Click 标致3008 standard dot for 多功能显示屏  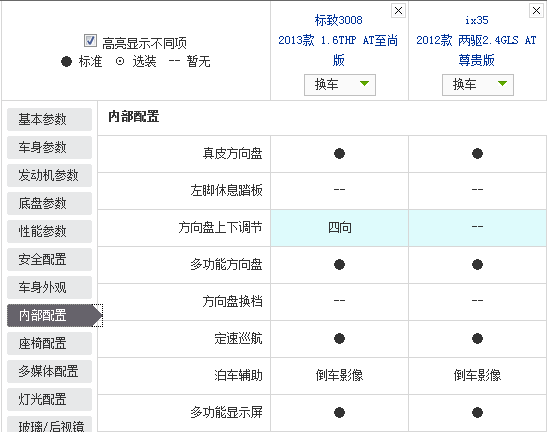click(x=339, y=412)
